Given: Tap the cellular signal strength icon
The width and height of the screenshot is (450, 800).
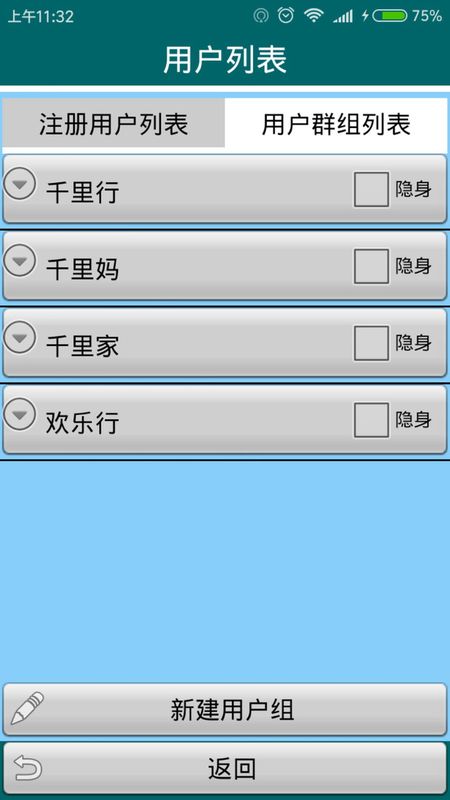Looking at the screenshot, I should click(x=342, y=16).
